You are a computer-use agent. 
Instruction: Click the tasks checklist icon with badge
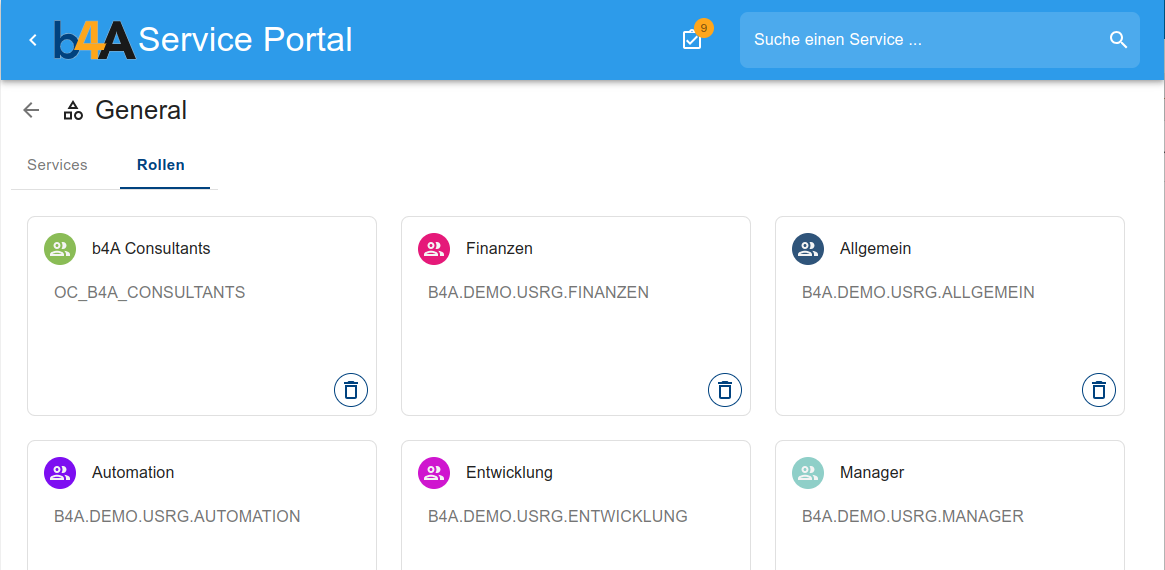tap(692, 40)
